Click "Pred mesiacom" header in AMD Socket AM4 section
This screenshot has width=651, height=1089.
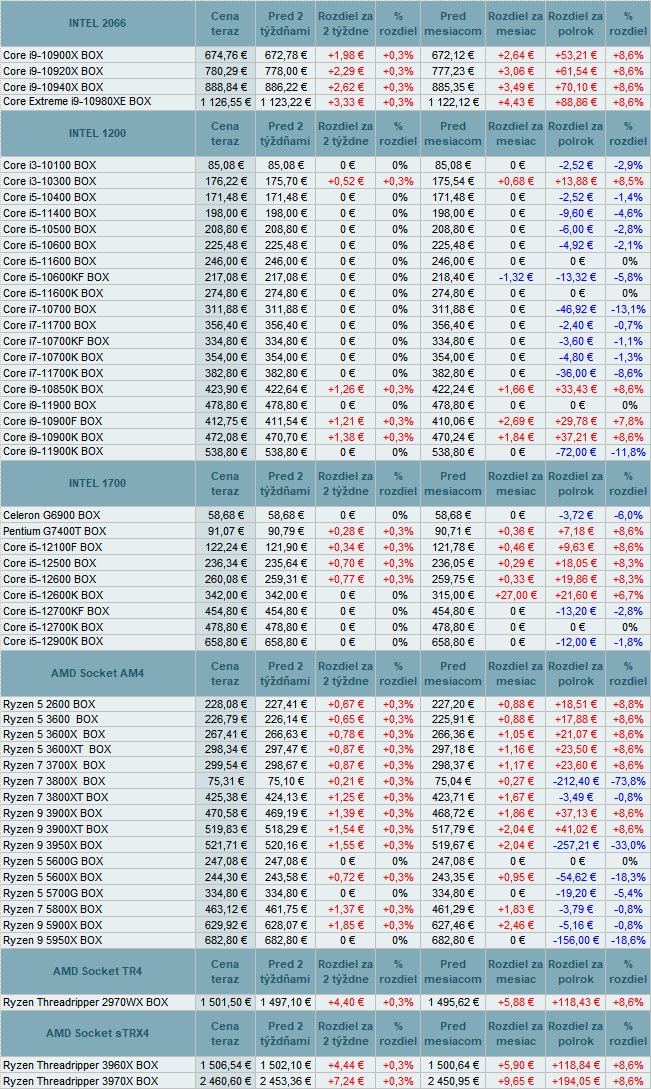click(453, 673)
